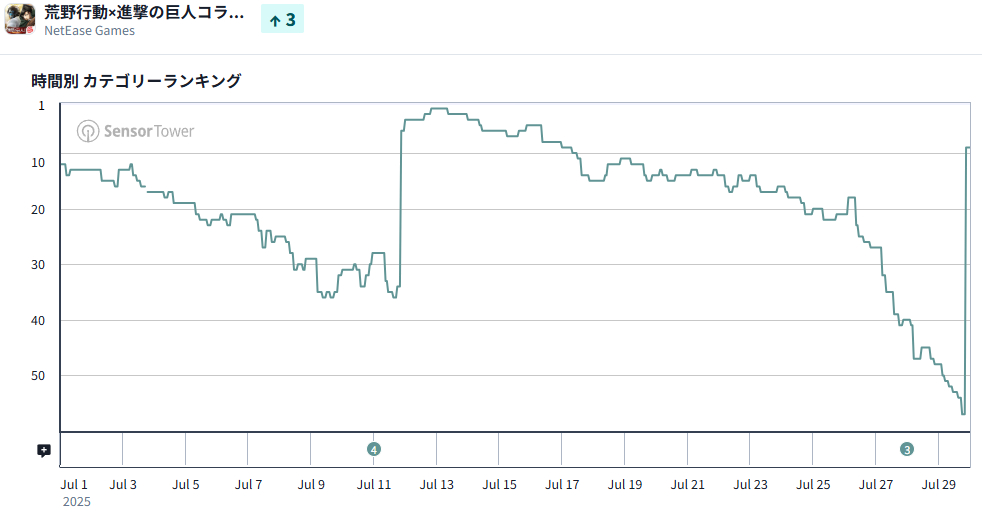Viewport: 982px width, 512px height.
Task: Click the ranking line's peak near Jul 13
Action: tap(438, 108)
